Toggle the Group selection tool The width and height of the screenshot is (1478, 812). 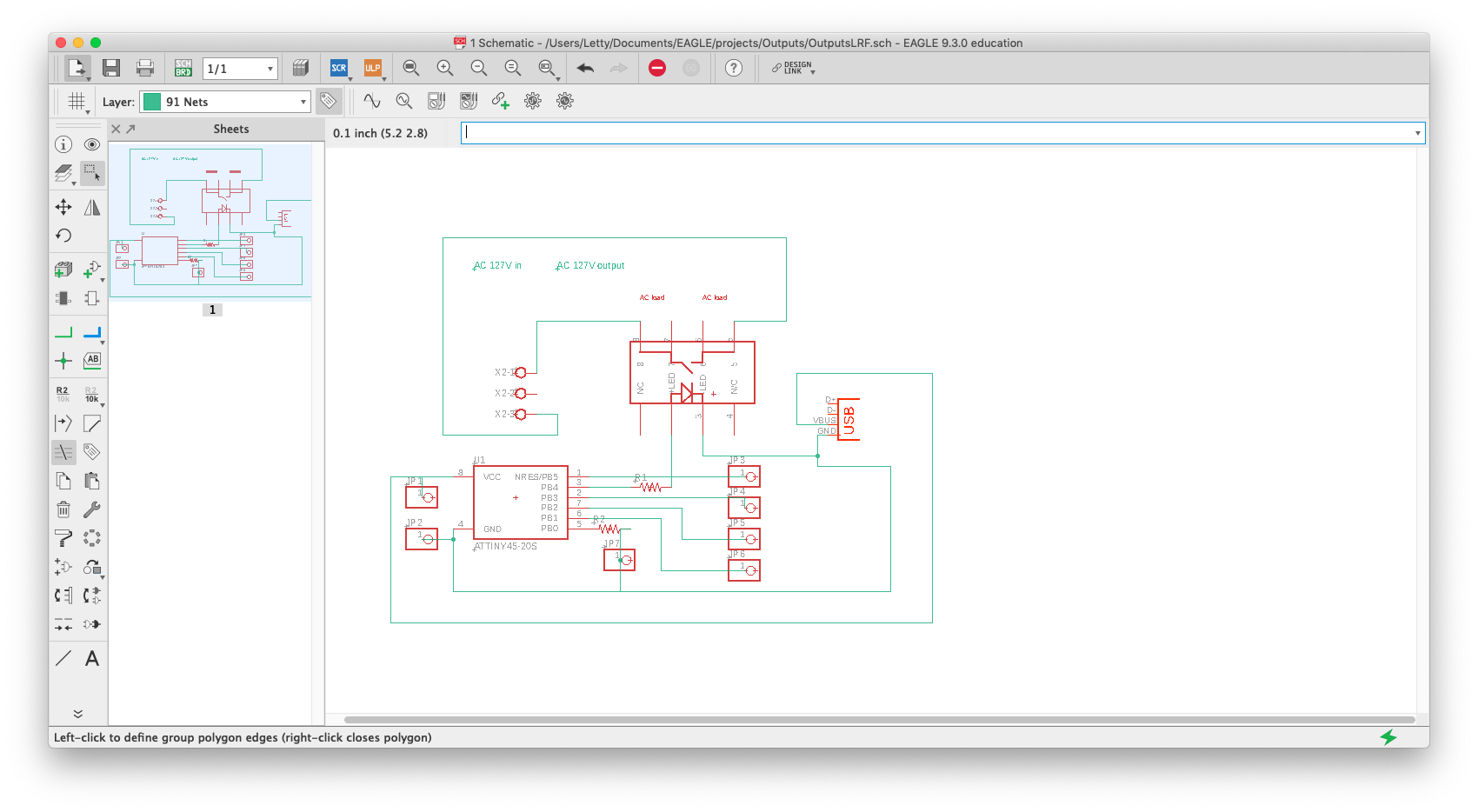pyautogui.click(x=92, y=173)
